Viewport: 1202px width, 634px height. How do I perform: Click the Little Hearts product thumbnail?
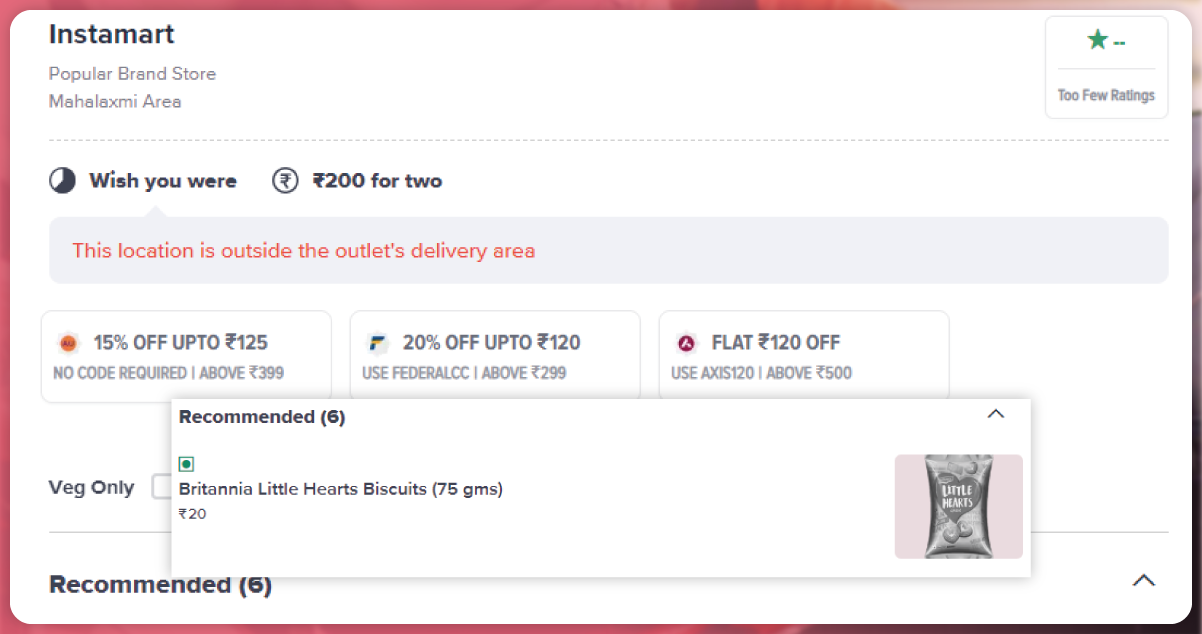[x=958, y=506]
